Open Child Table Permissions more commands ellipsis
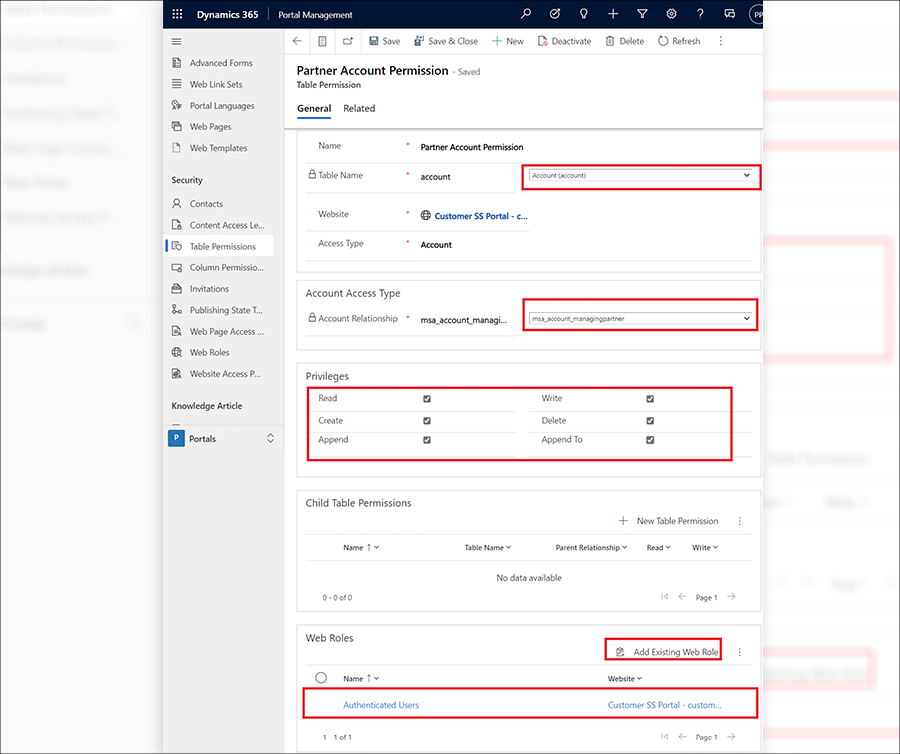 tap(740, 521)
